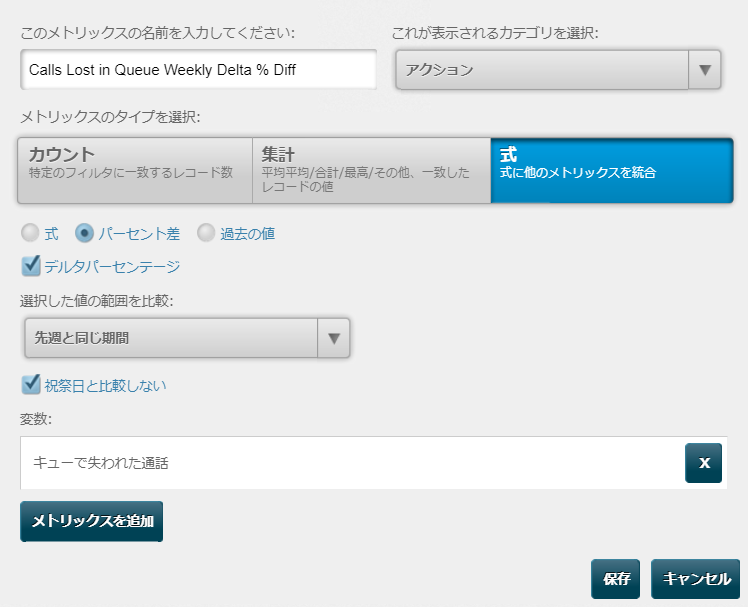Screen dimensions: 748x607
Task: Click the メトリックスを追加 button
Action: tap(92, 521)
